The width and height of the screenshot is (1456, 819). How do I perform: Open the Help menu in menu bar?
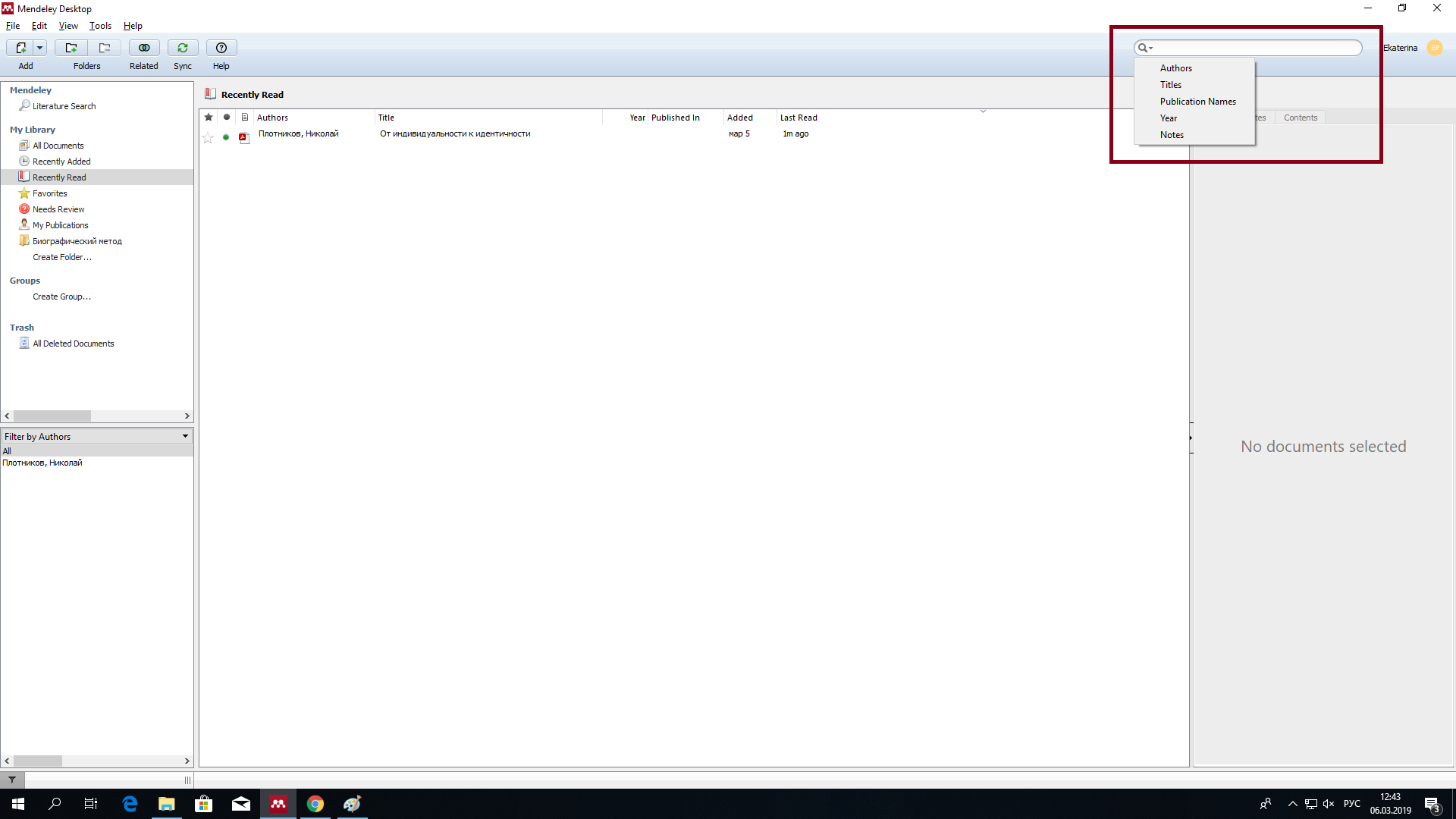click(133, 26)
